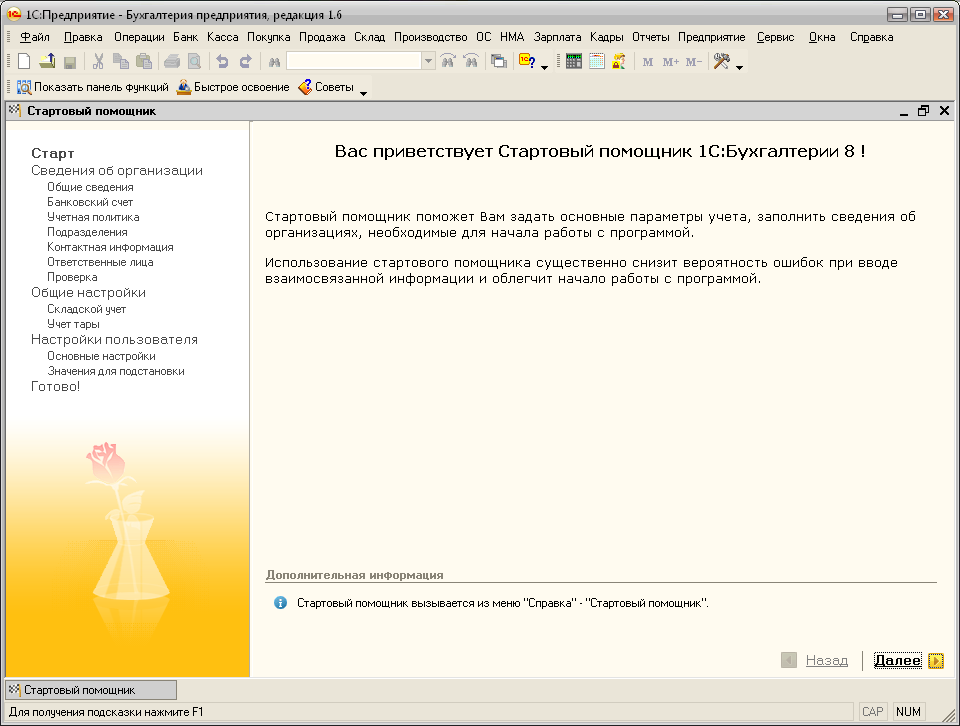Click the 1C help question icon
The image size is (960, 726).
pyautogui.click(x=527, y=61)
